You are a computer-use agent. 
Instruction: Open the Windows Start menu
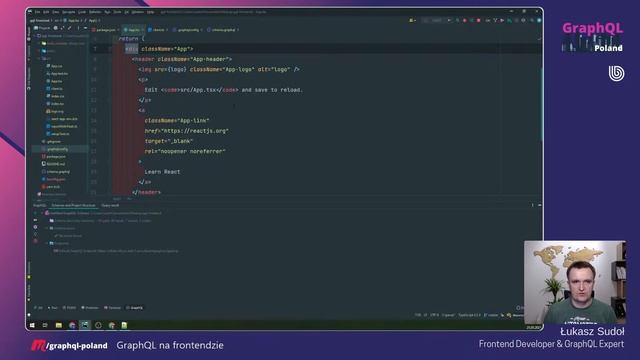[x=32, y=325]
